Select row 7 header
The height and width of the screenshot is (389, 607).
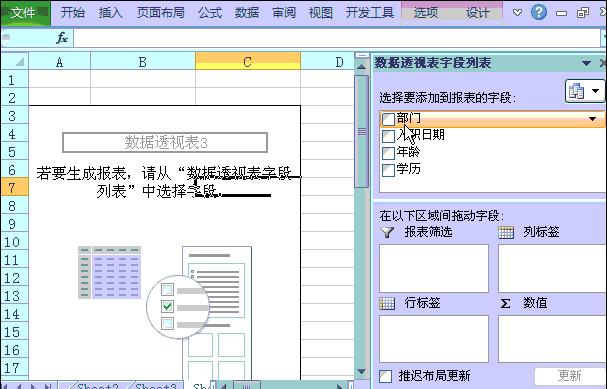click(14, 187)
